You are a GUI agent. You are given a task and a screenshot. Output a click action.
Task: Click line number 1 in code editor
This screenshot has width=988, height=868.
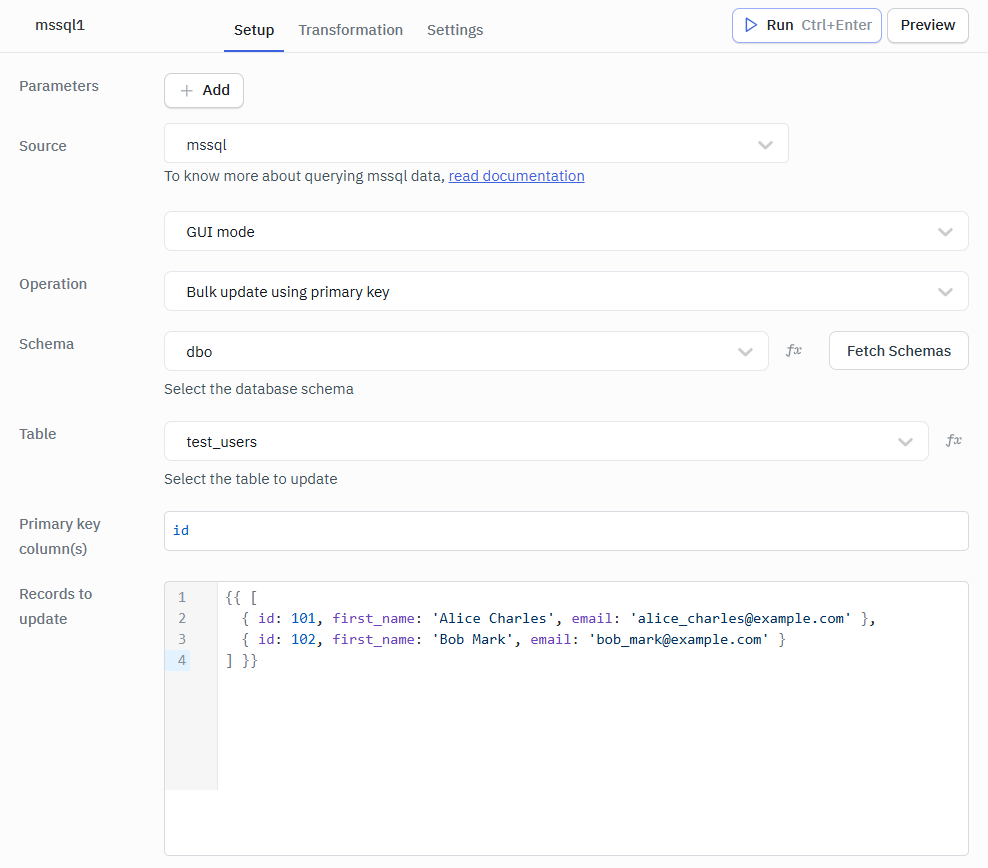(181, 597)
